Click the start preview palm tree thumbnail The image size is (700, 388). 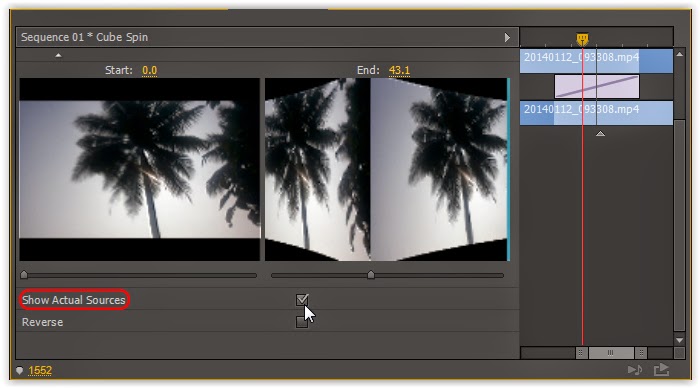[x=139, y=169]
